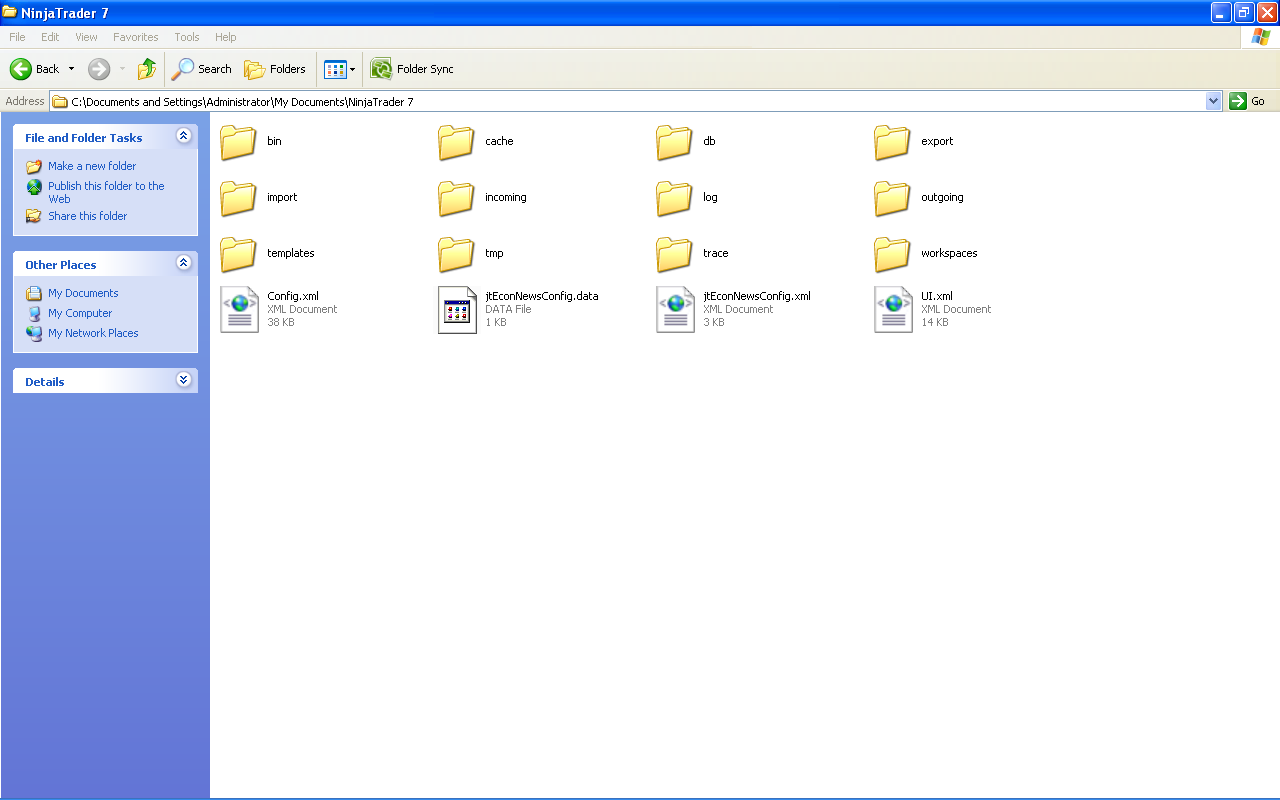This screenshot has width=1280, height=800.
Task: Expand the Details panel
Action: (x=183, y=380)
